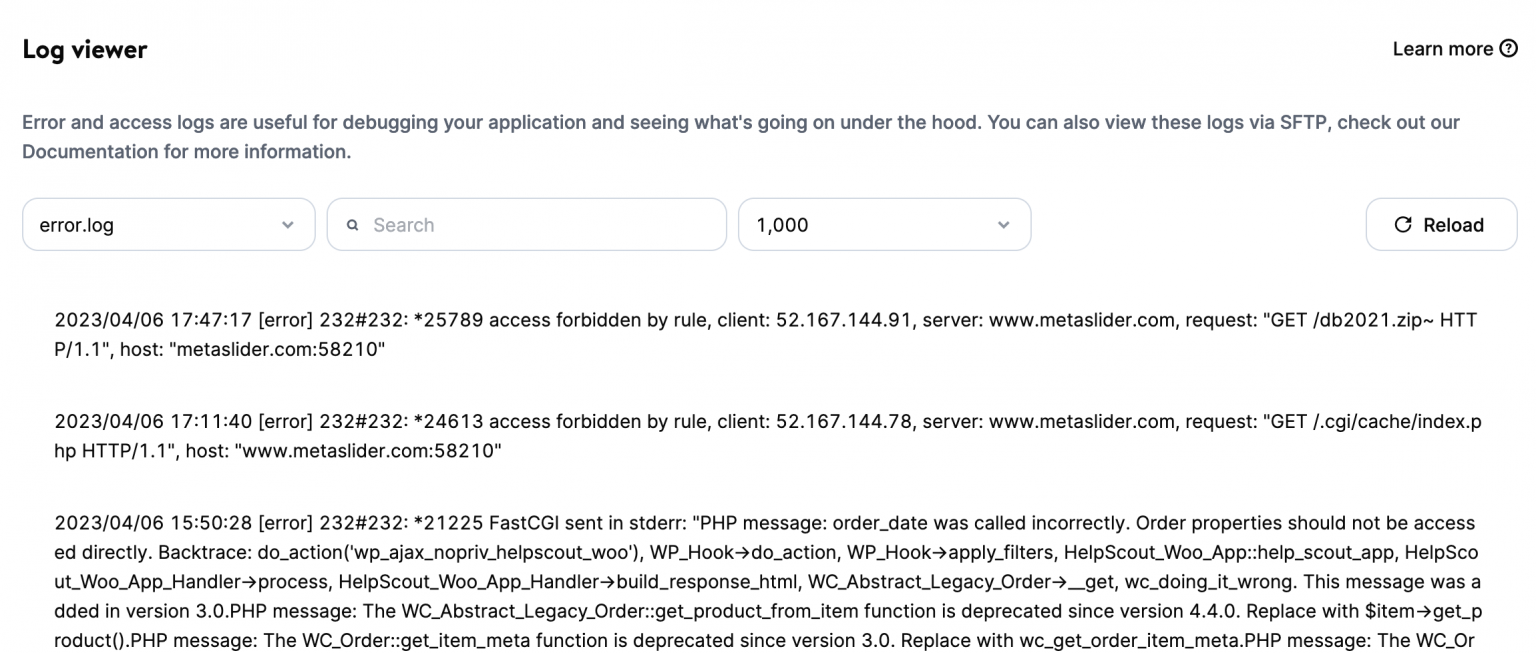The width and height of the screenshot is (1536, 653).
Task: Click the circular reload arrow icon
Action: 1405,224
